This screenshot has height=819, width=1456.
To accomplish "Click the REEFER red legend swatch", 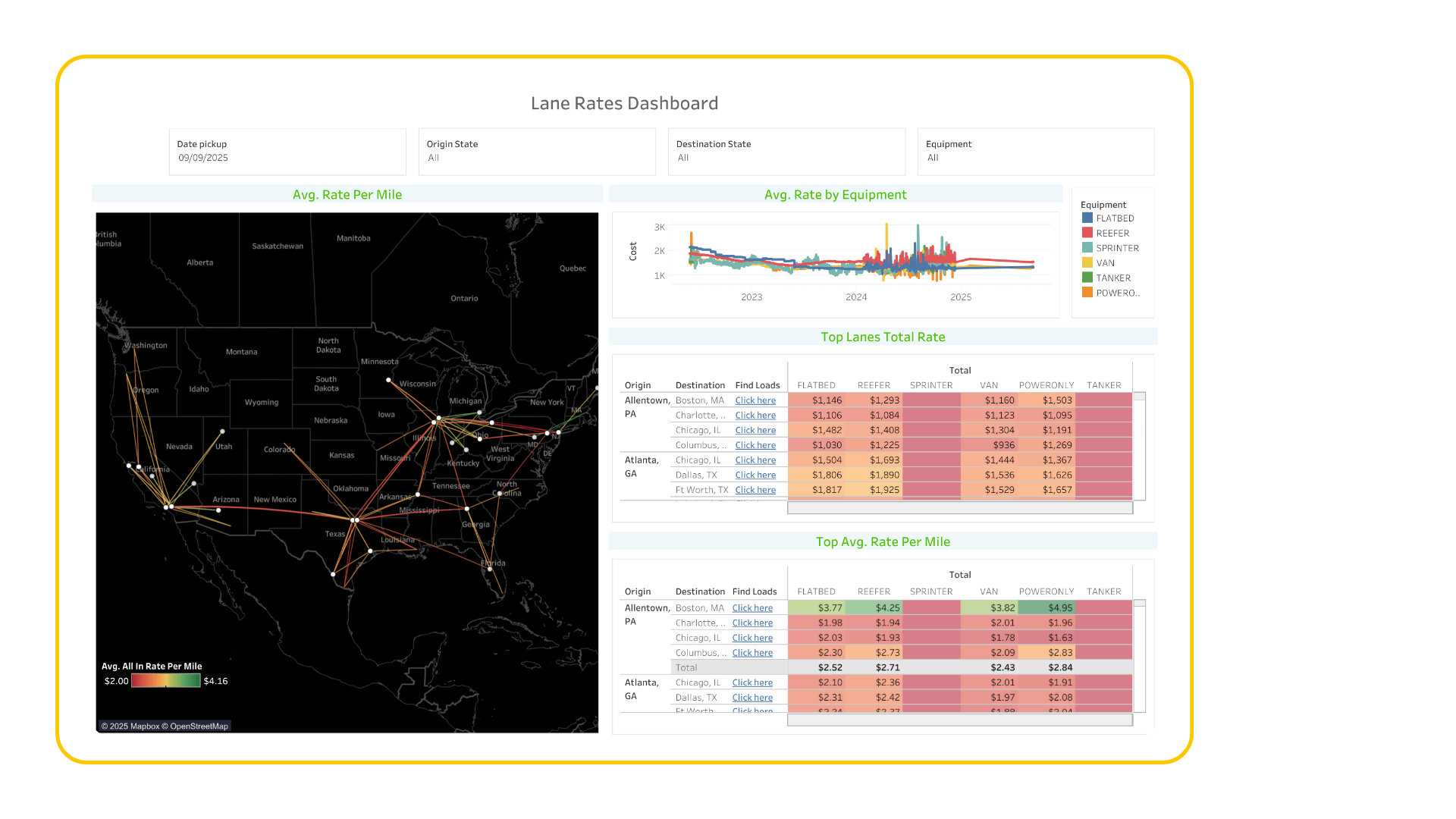I will click(x=1087, y=234).
